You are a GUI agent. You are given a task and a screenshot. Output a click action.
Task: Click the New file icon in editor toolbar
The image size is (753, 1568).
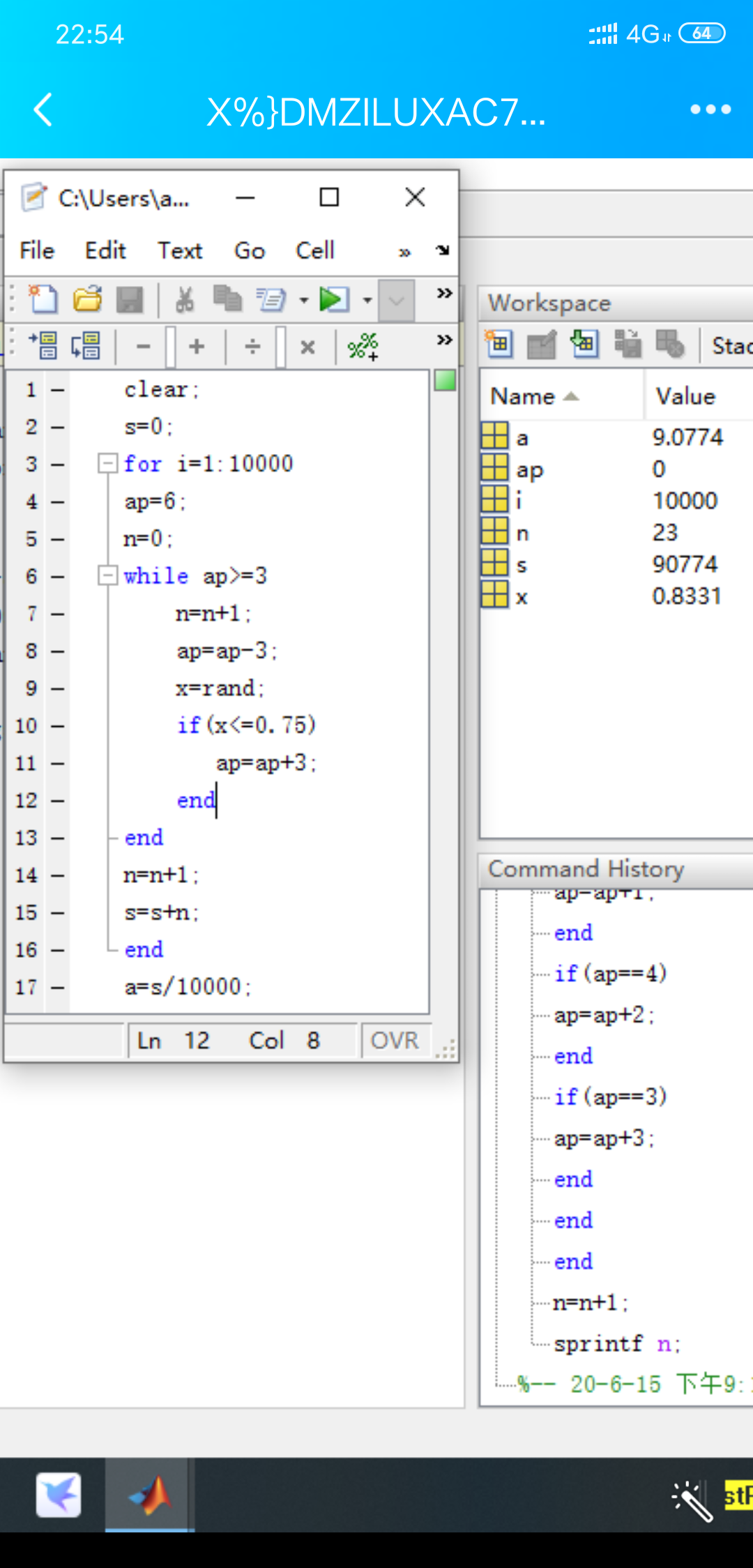point(43,299)
